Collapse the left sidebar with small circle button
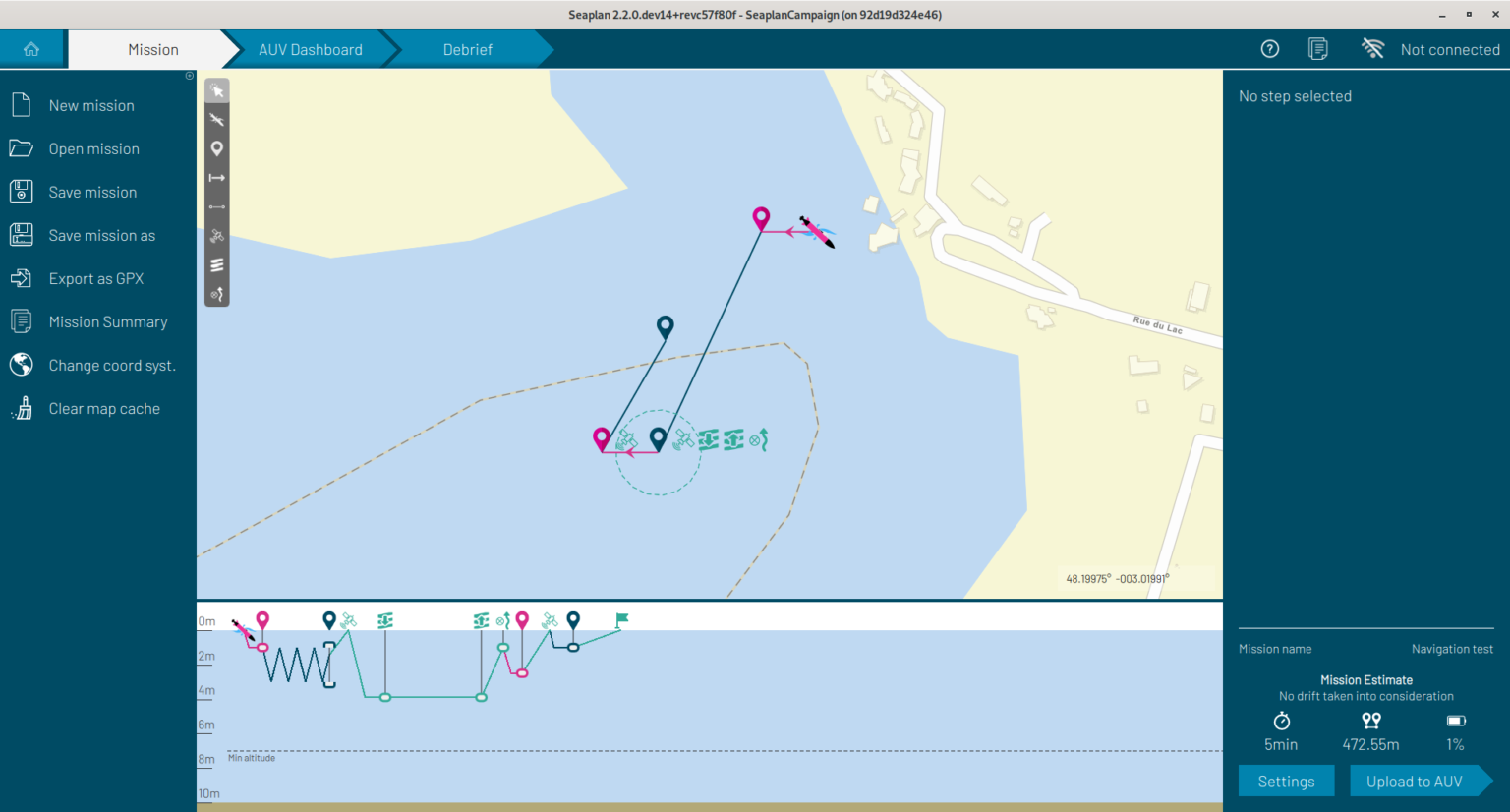The image size is (1510, 812). pos(190,76)
